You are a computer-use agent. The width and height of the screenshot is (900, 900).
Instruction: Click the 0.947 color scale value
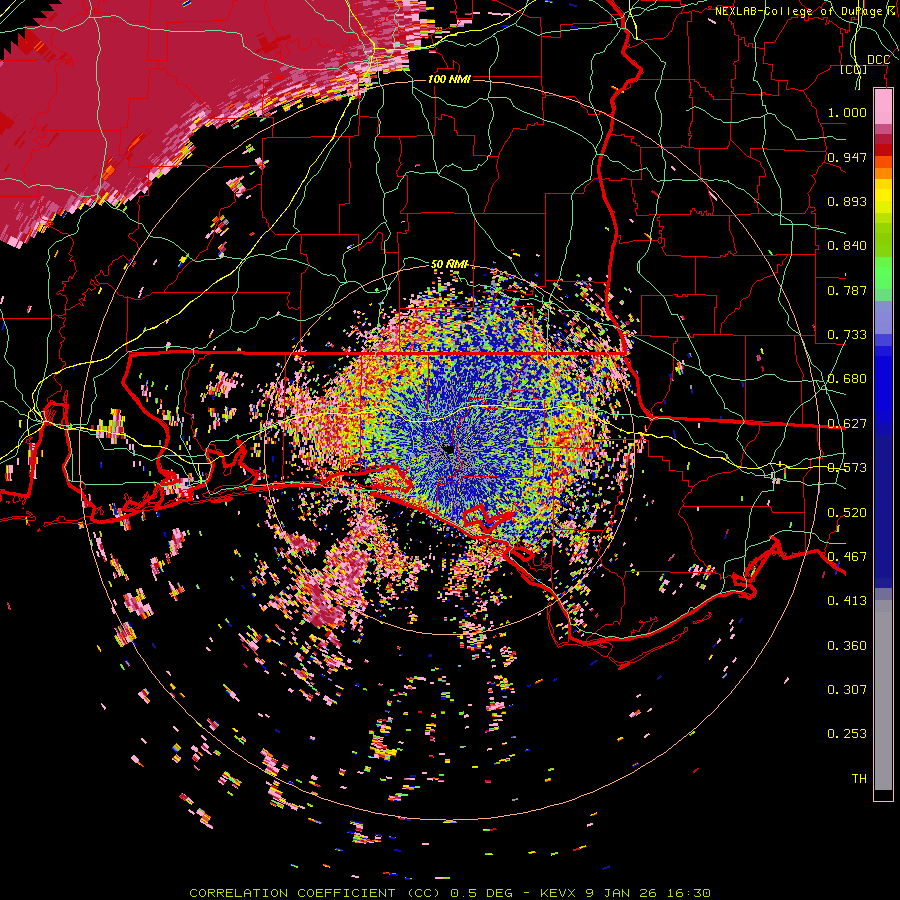pos(847,157)
